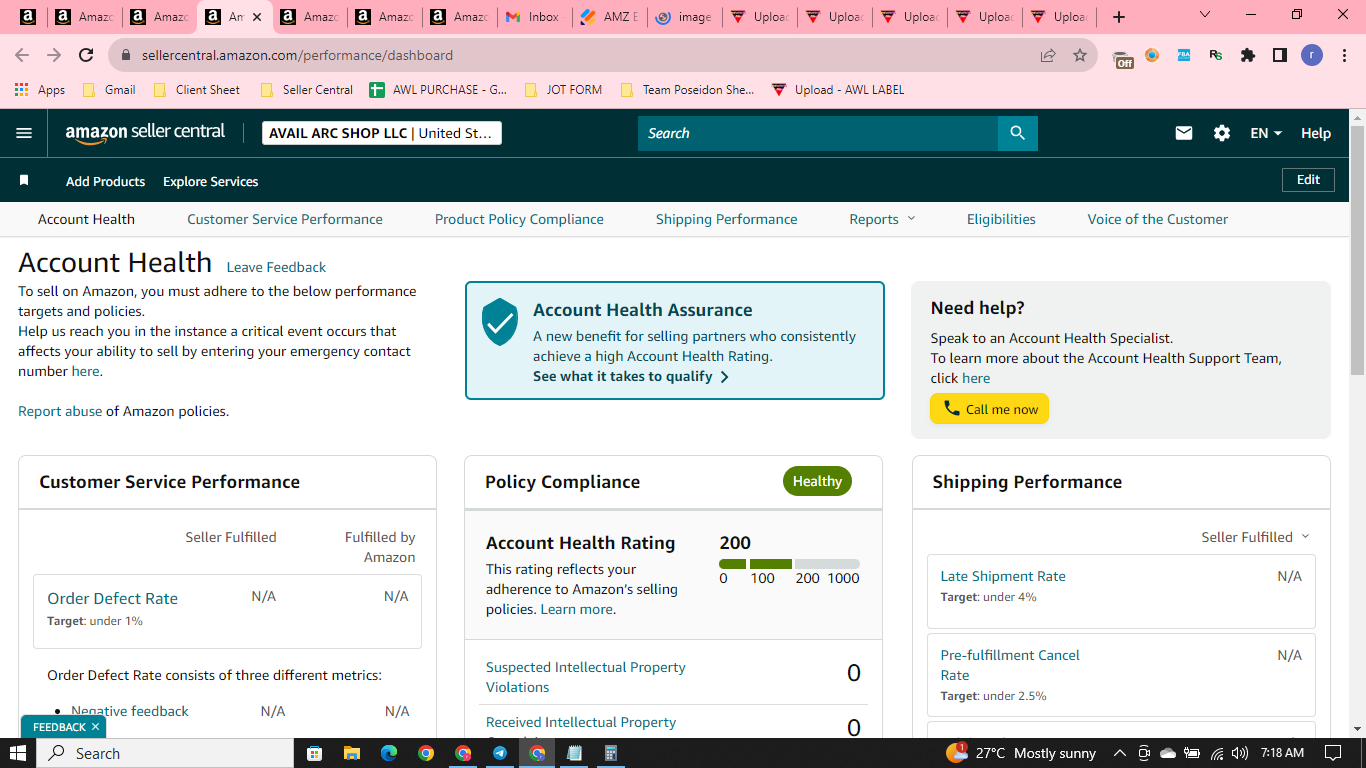Image resolution: width=1366 pixels, height=768 pixels.
Task: Open the Chrome profile avatar
Action: [1312, 55]
